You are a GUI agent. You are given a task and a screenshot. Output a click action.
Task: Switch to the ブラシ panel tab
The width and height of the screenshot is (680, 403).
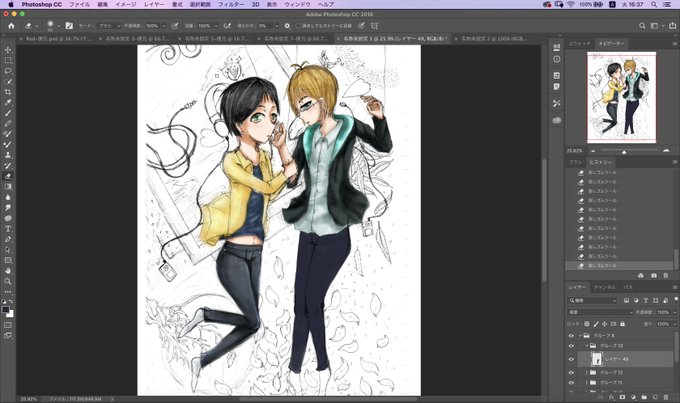click(x=575, y=162)
